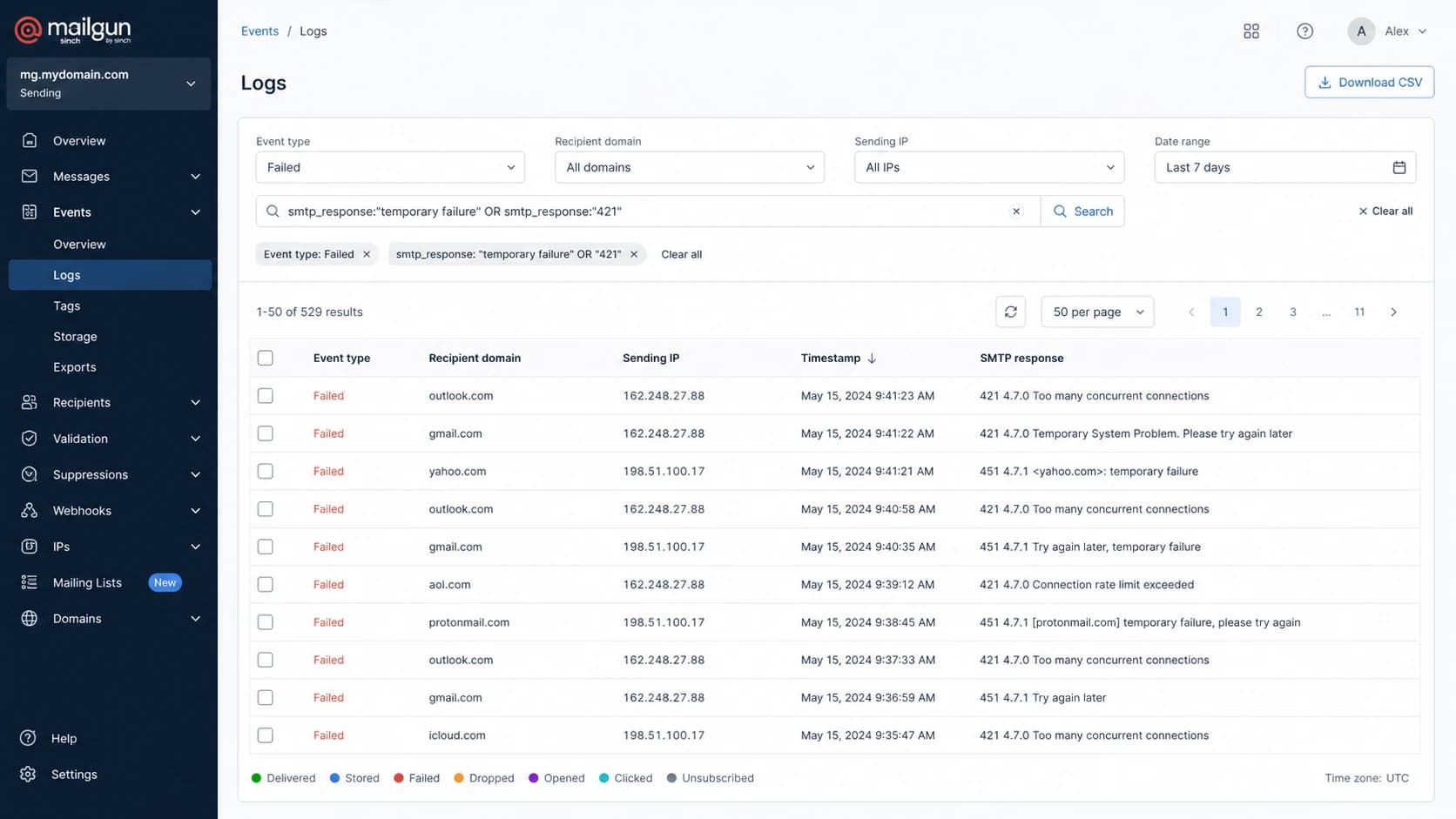1456x819 pixels.
Task: Select the outlook.com 9:41:23 AM row checkbox
Action: click(266, 395)
